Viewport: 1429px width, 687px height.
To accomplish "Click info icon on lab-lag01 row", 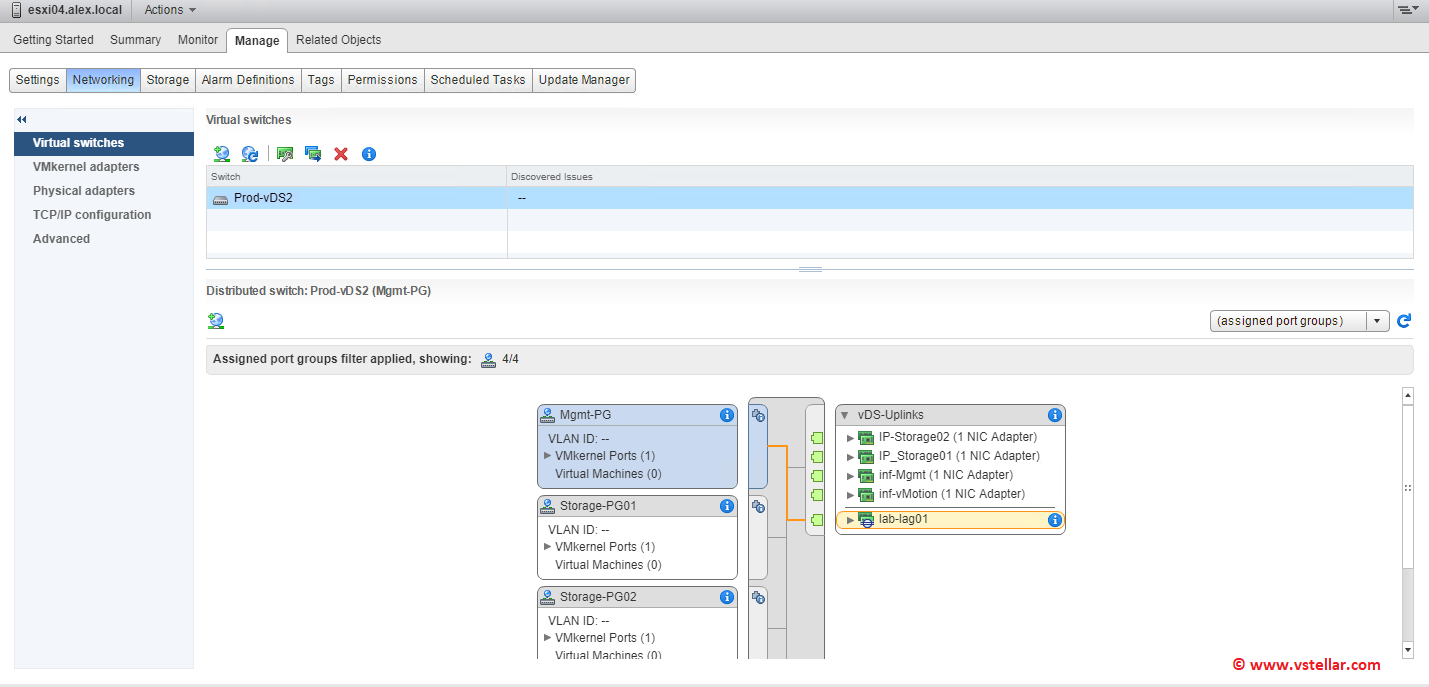I will pyautogui.click(x=1054, y=520).
